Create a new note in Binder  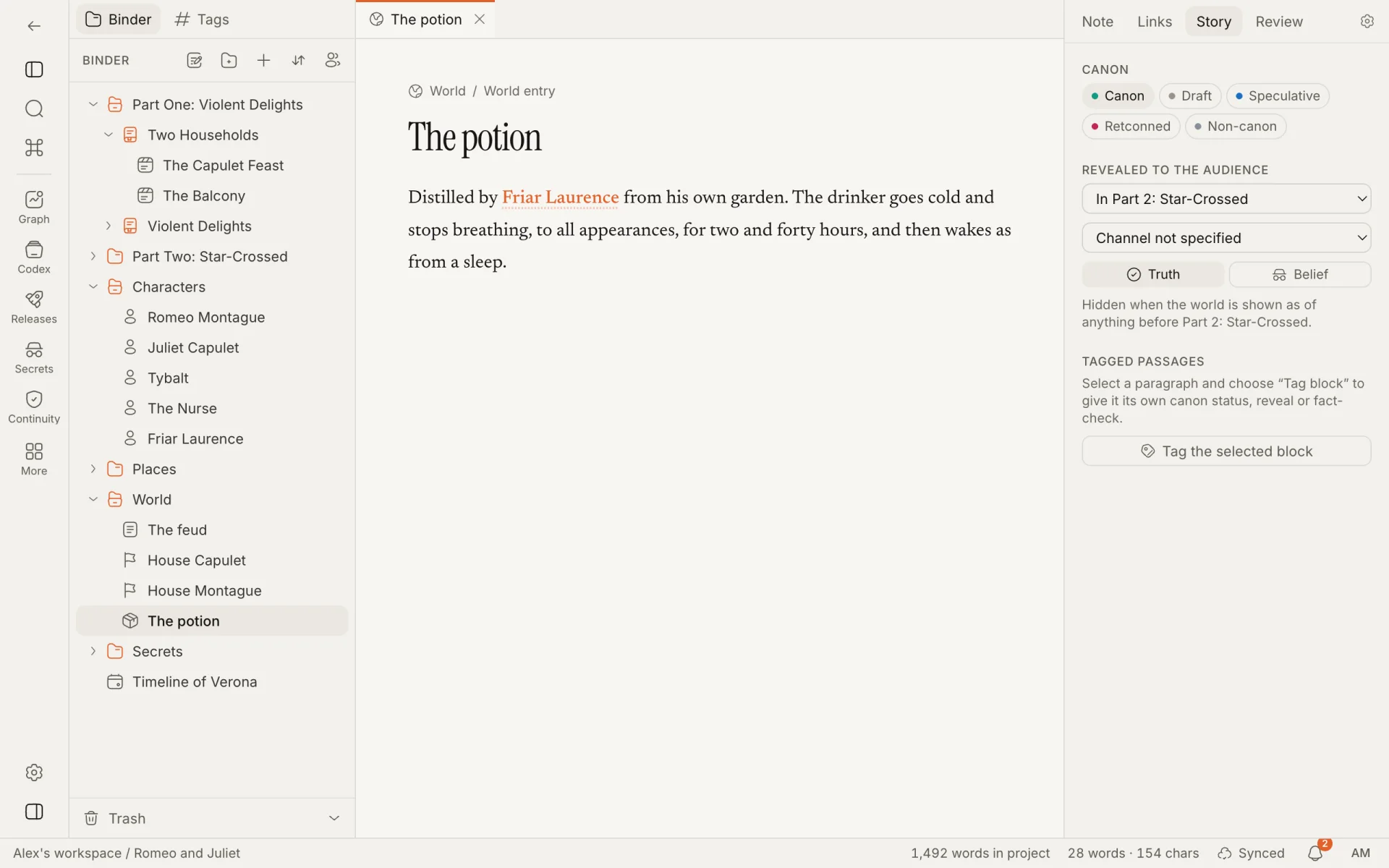point(194,60)
